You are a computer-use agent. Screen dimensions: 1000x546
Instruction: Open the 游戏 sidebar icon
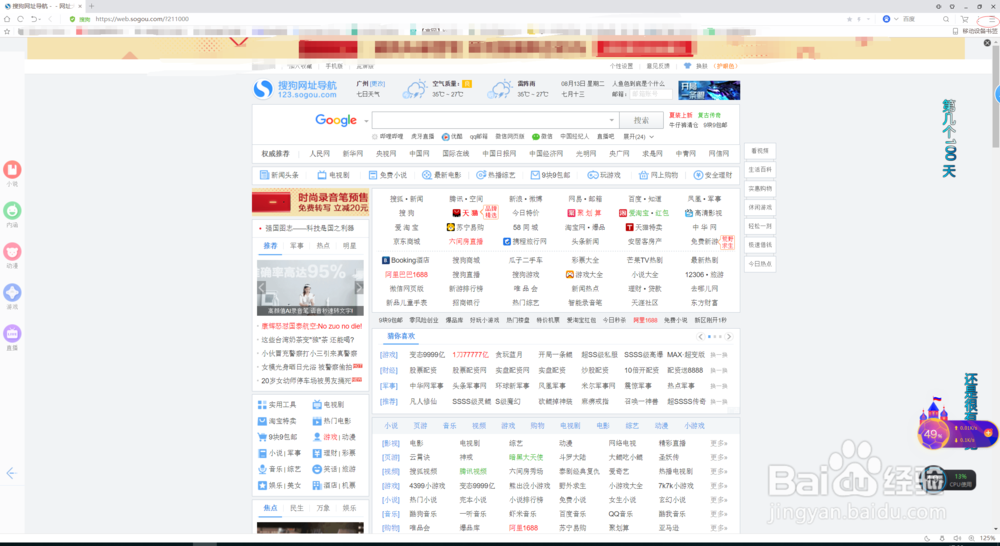point(12,293)
